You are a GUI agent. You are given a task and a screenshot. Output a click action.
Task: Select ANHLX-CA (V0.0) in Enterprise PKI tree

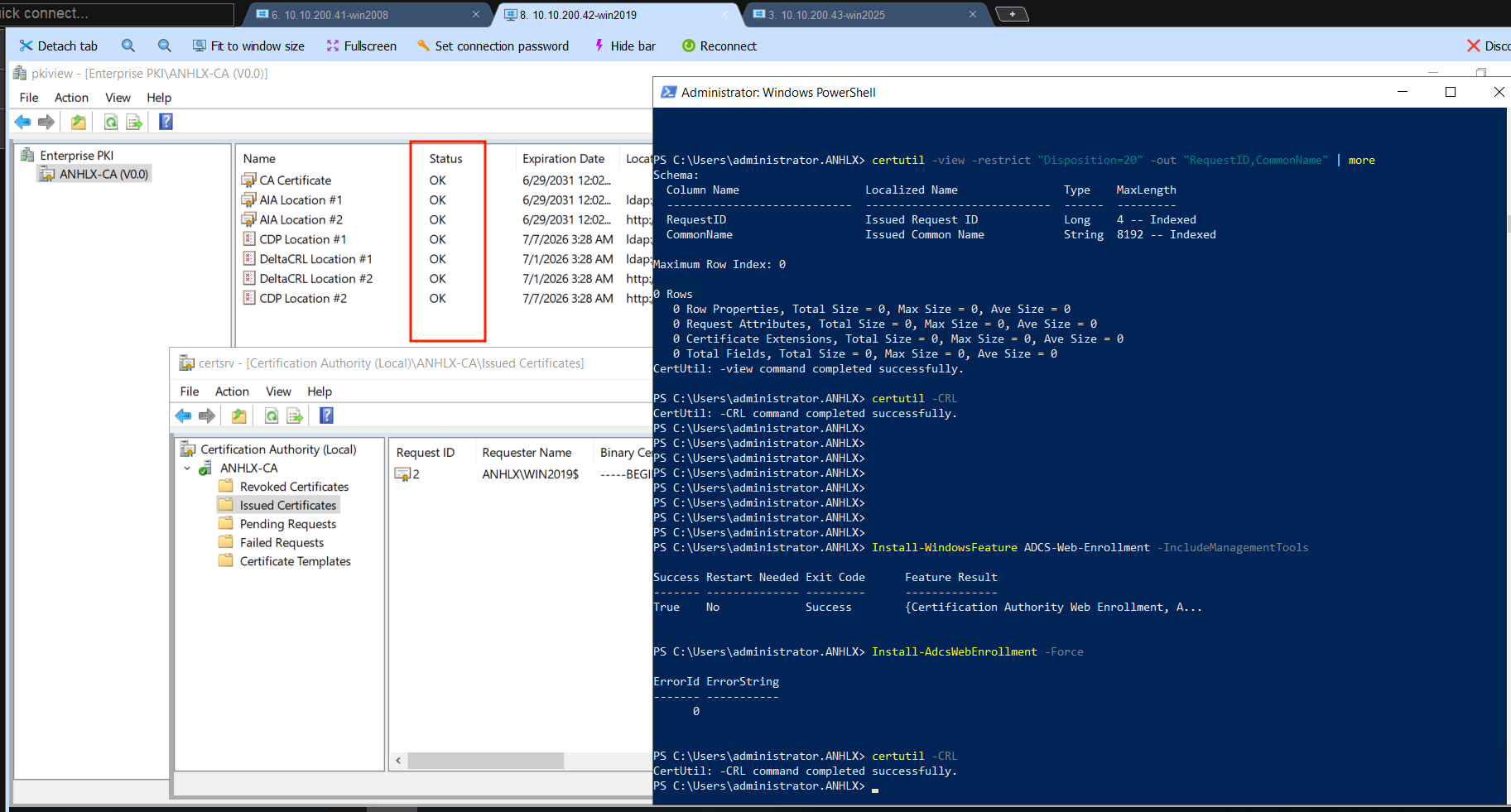pyautogui.click(x=103, y=174)
